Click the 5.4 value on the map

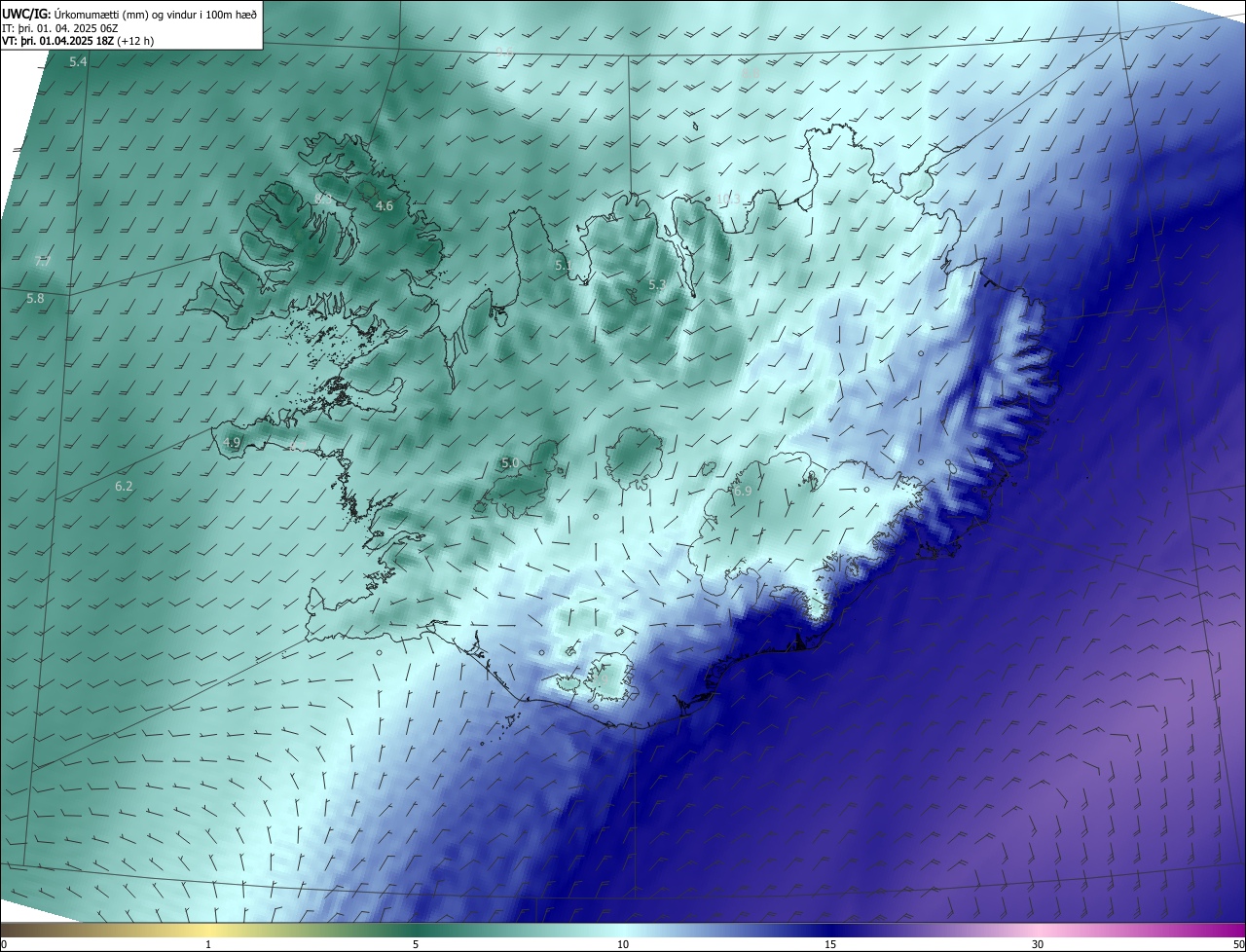[x=78, y=62]
